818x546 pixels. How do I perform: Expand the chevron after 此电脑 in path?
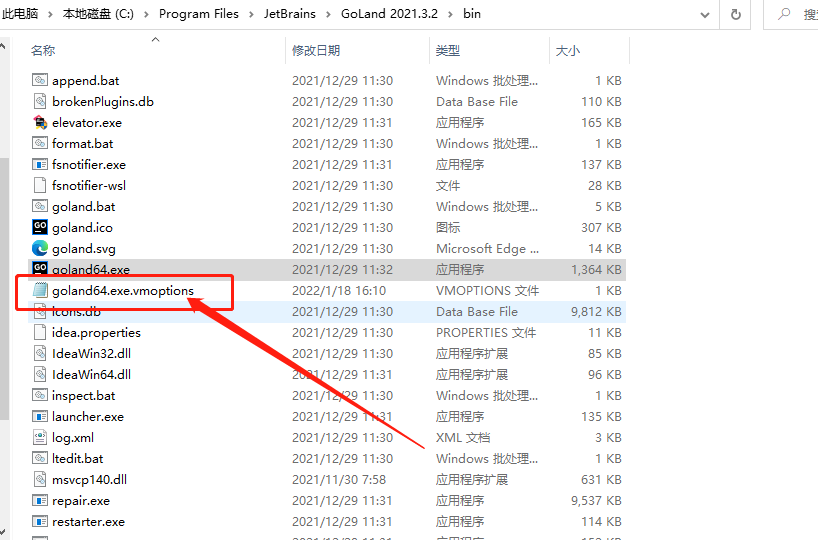pyautogui.click(x=50, y=14)
